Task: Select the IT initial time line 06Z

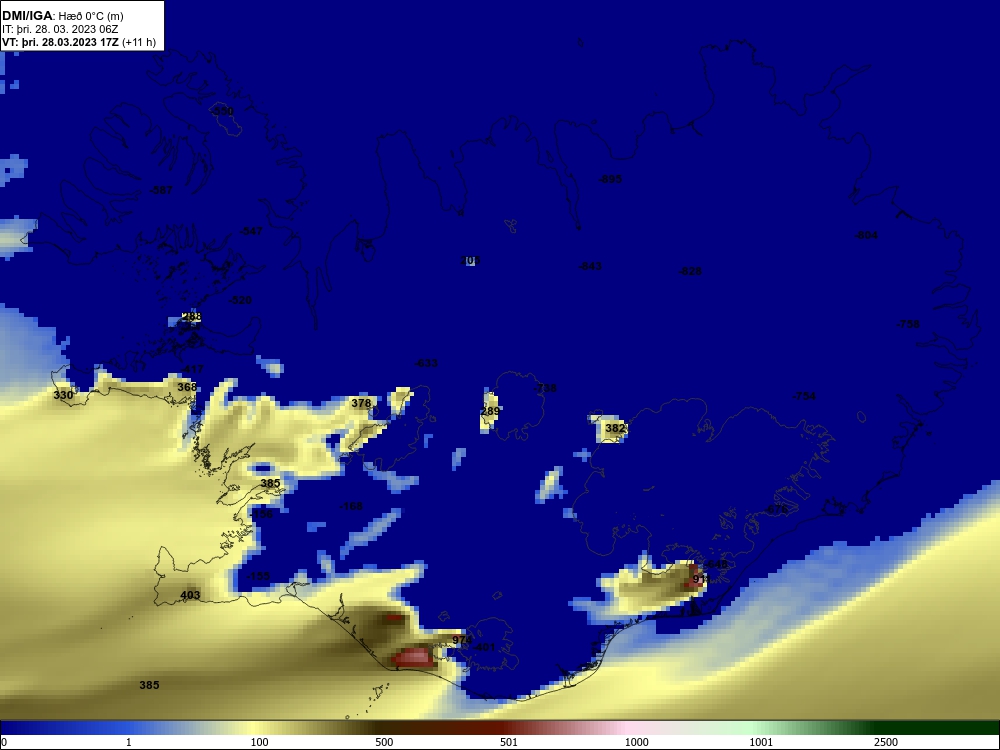Action: coord(60,29)
